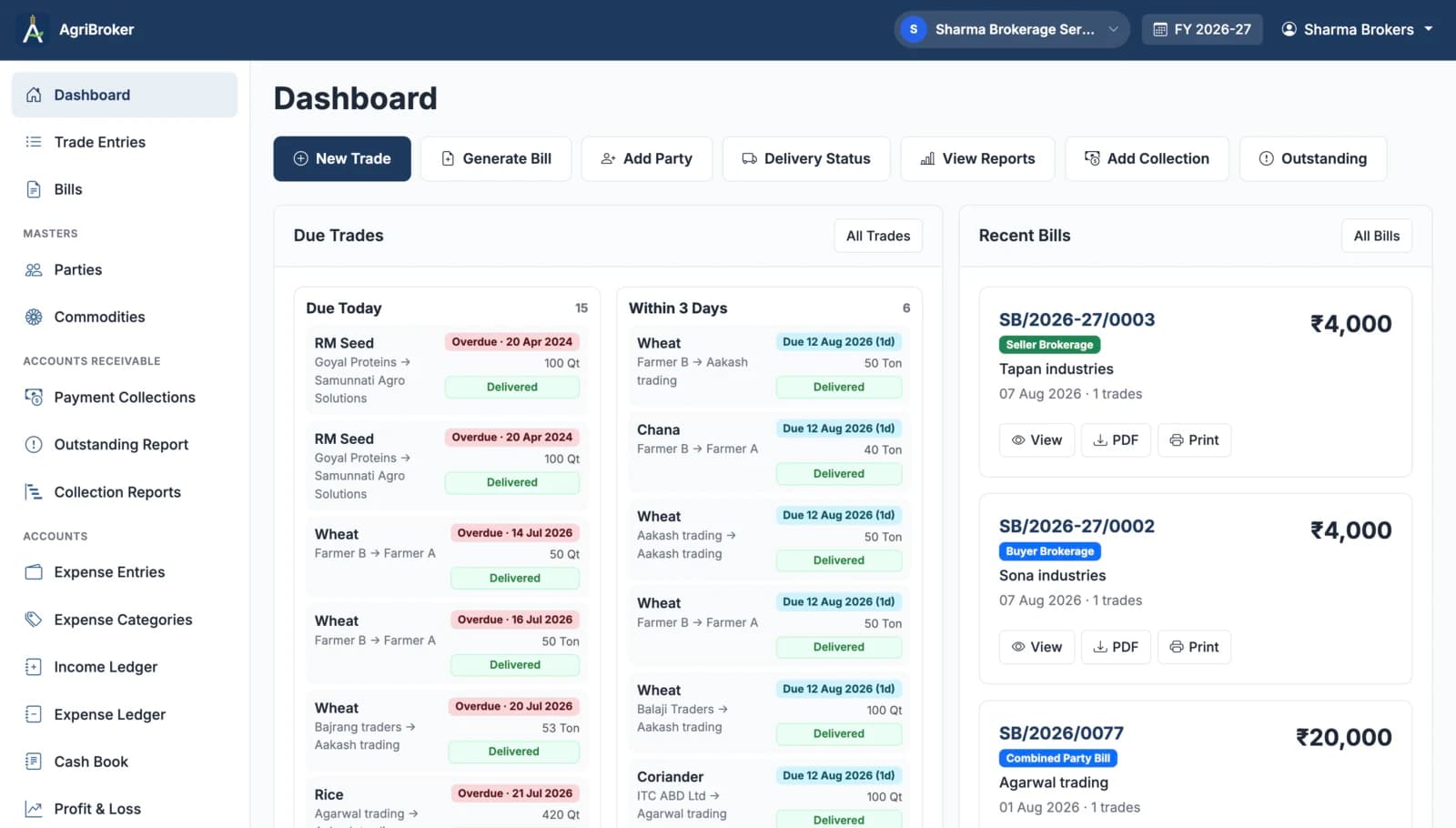Image resolution: width=1456 pixels, height=828 pixels.
Task: Click the Generate Bill button
Action: point(496,158)
